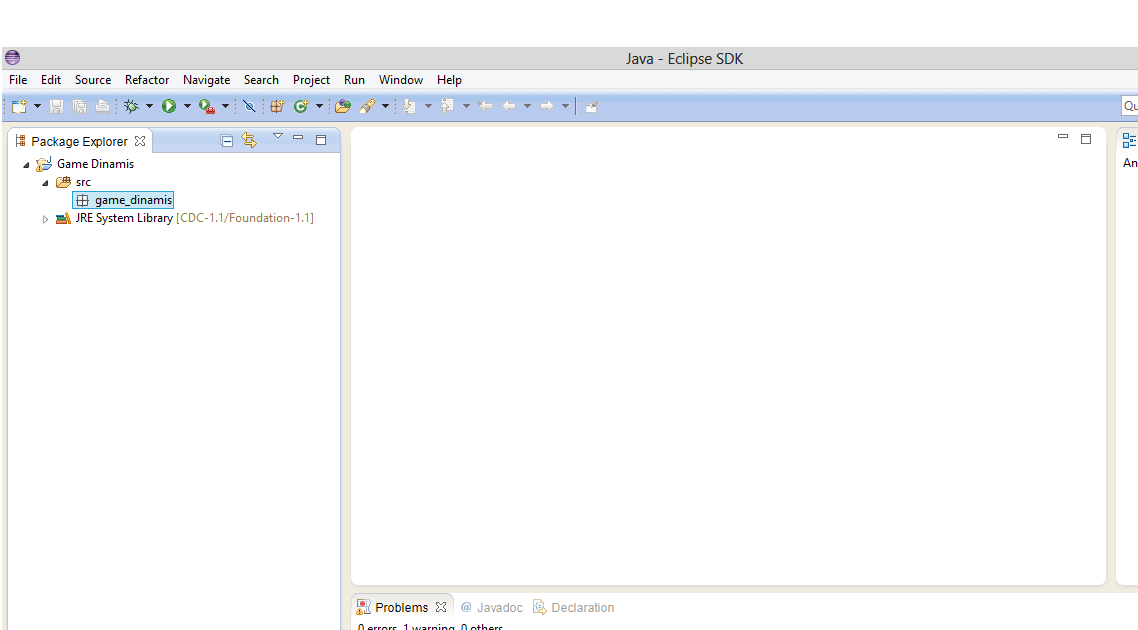The image size is (1138, 630).
Task: Switch to the Javadoc tab
Action: [x=491, y=608]
